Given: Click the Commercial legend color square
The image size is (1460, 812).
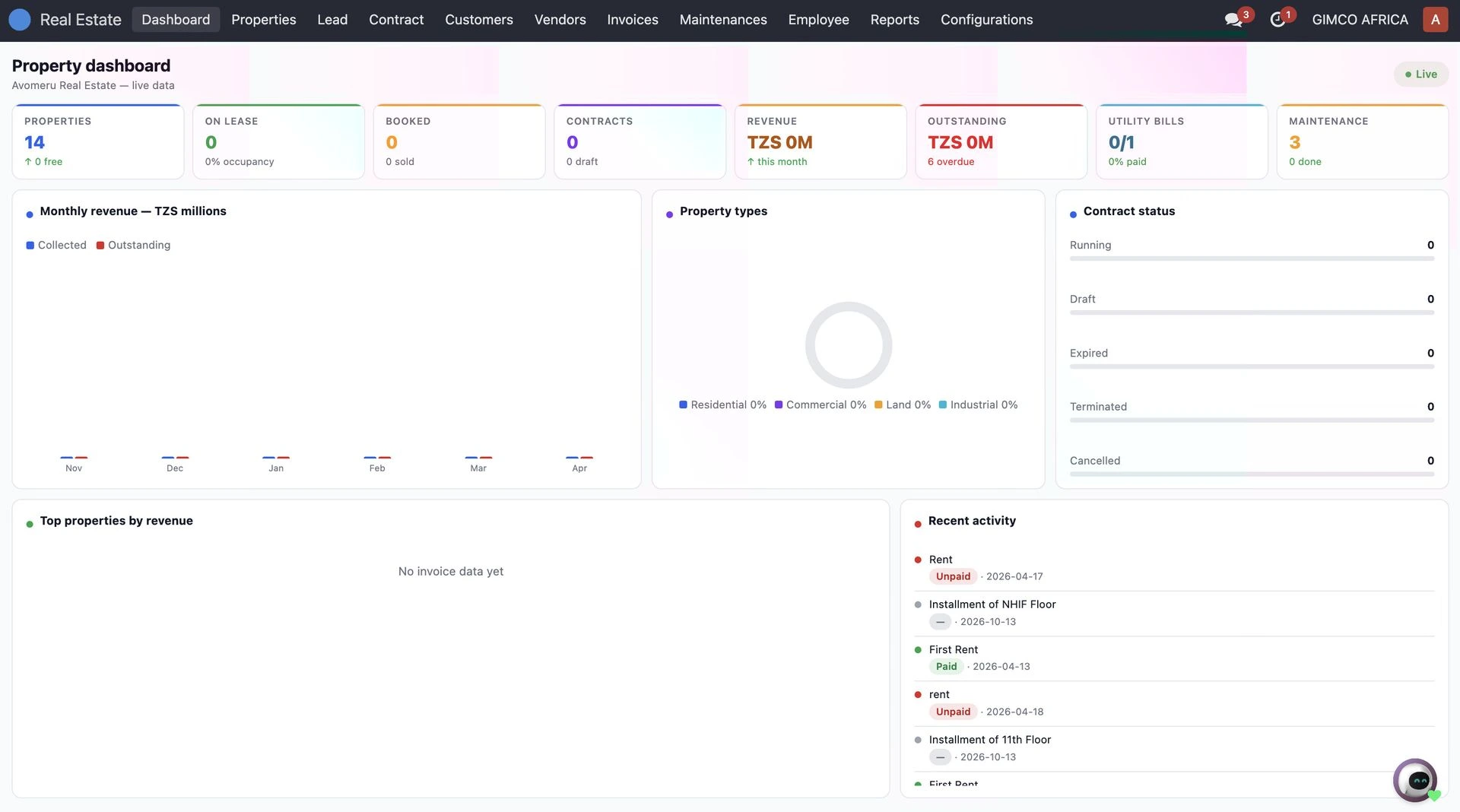Looking at the screenshot, I should (x=779, y=404).
